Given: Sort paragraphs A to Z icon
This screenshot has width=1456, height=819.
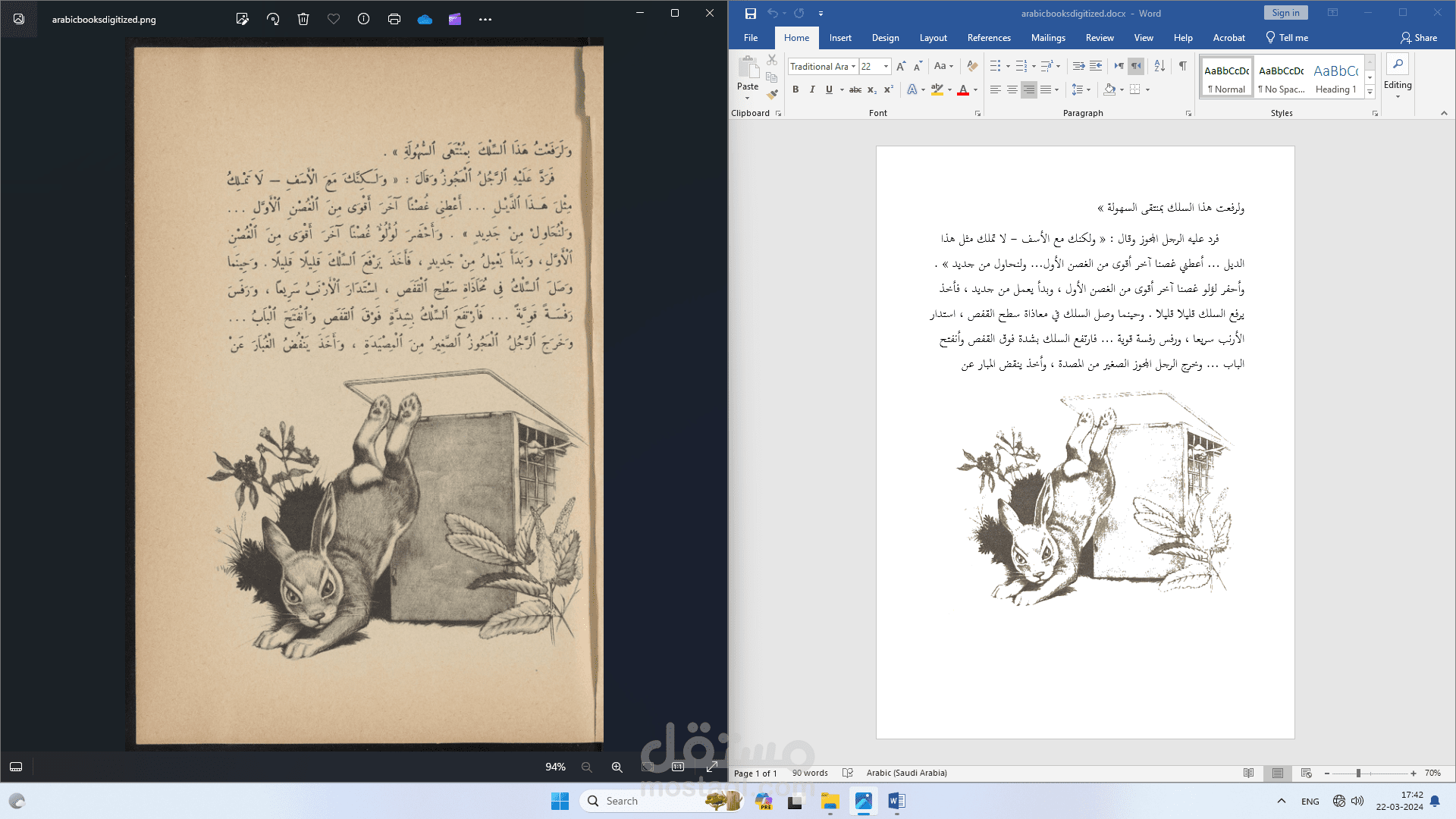Looking at the screenshot, I should click(1159, 67).
